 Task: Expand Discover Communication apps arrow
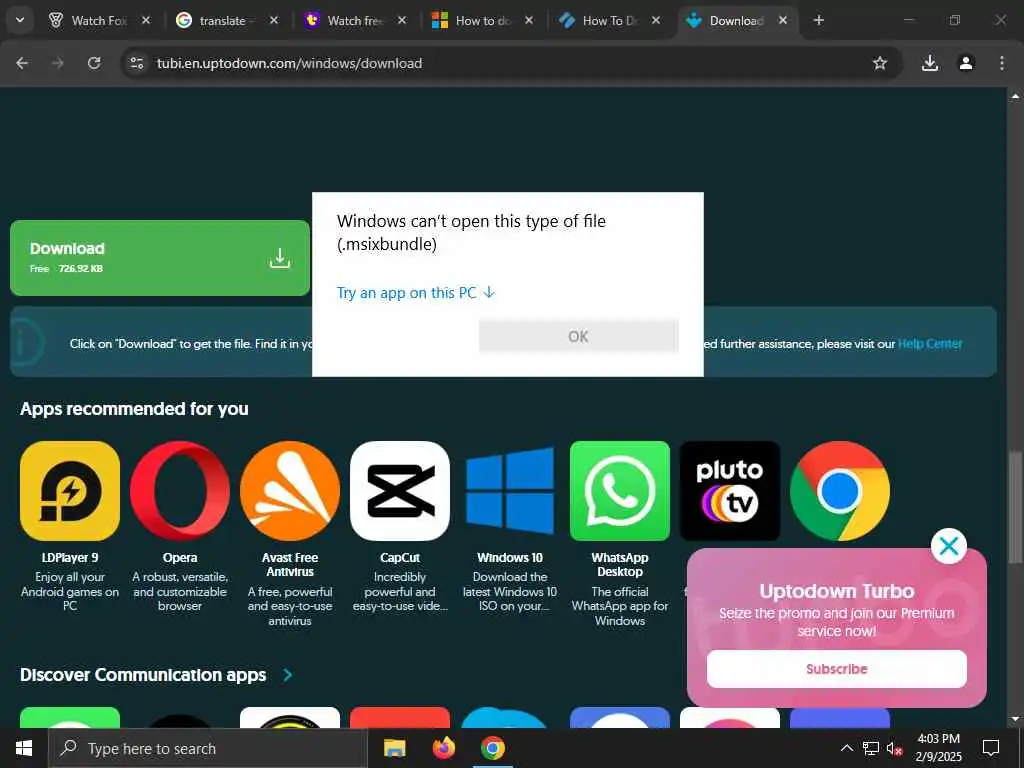(287, 675)
